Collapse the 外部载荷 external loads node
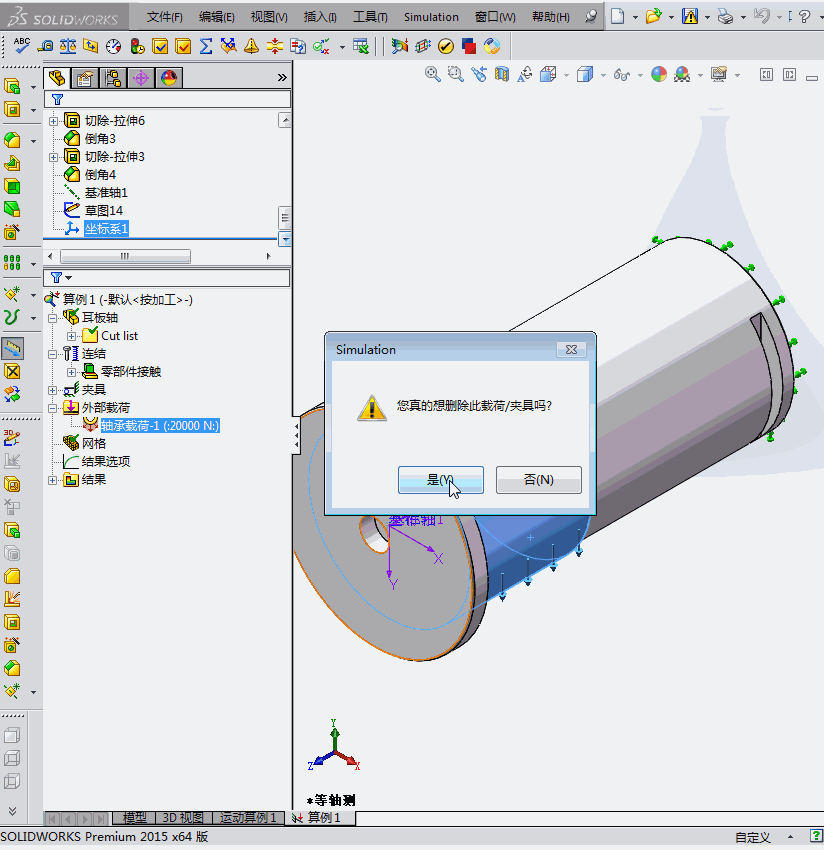824x850 pixels. [53, 408]
